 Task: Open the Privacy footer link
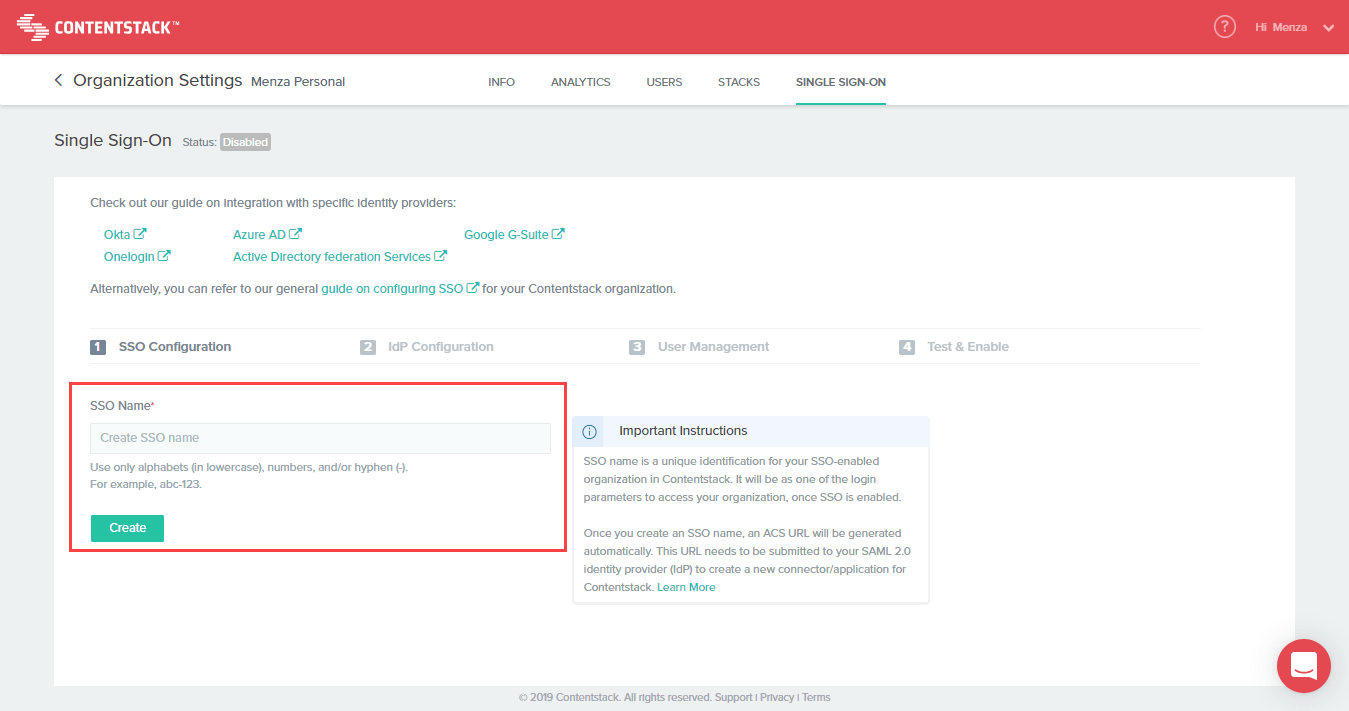(777, 697)
